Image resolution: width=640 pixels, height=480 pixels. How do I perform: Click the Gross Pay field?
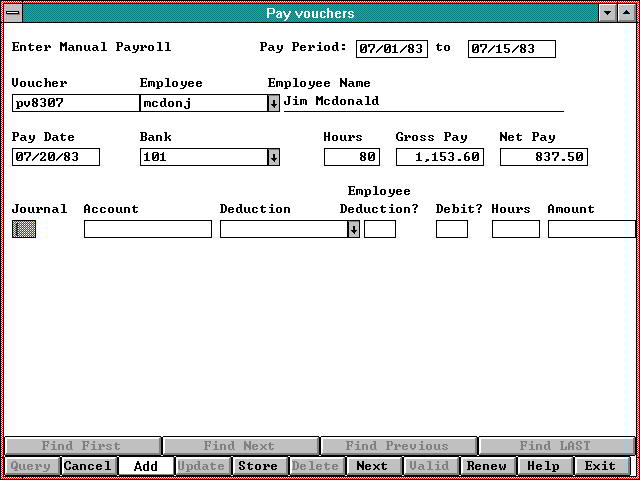pyautogui.click(x=440, y=157)
